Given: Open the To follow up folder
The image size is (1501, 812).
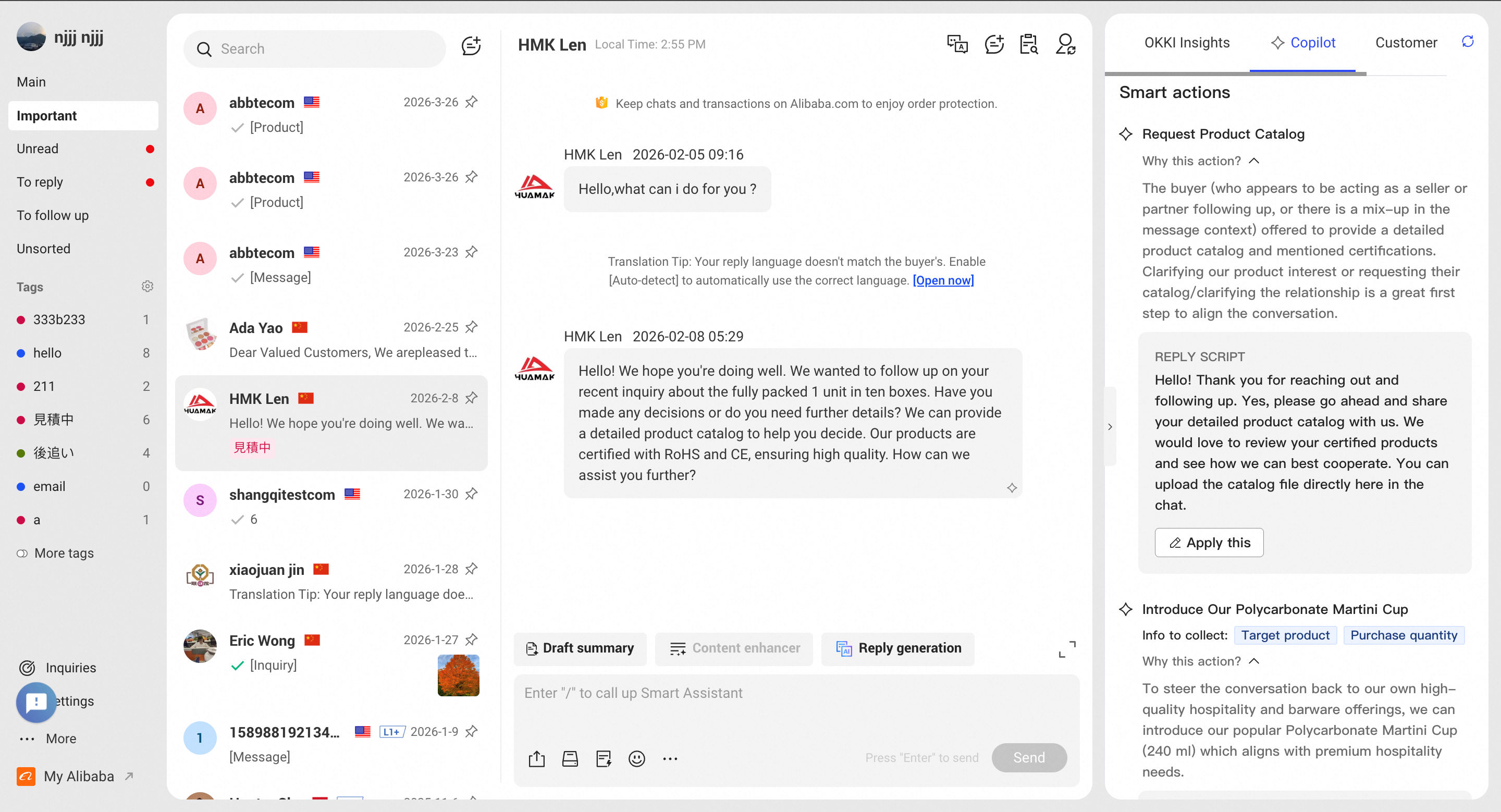Looking at the screenshot, I should pyautogui.click(x=83, y=216).
